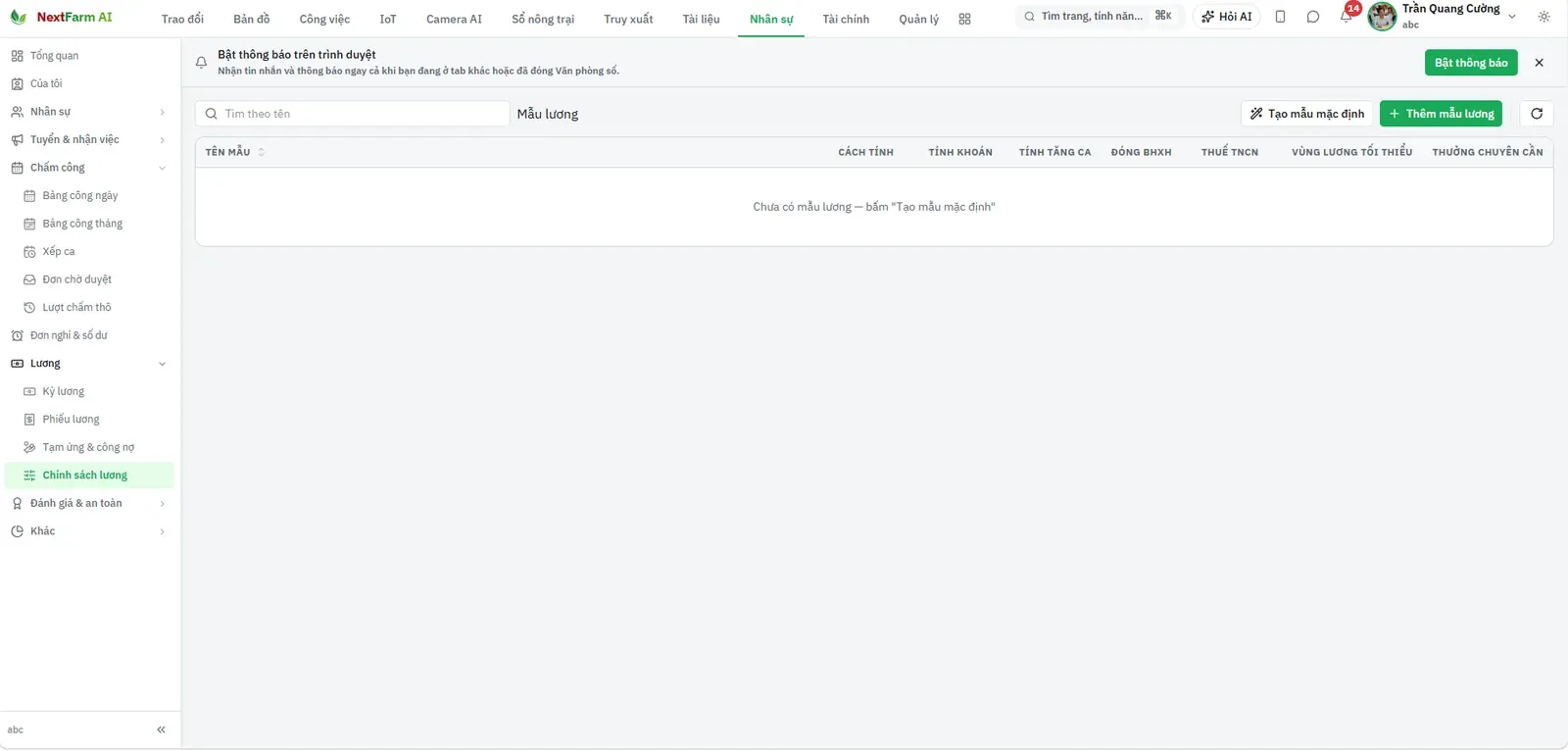Open user account dropdown chevron
This screenshot has height=751, width=1568.
click(x=1512, y=17)
